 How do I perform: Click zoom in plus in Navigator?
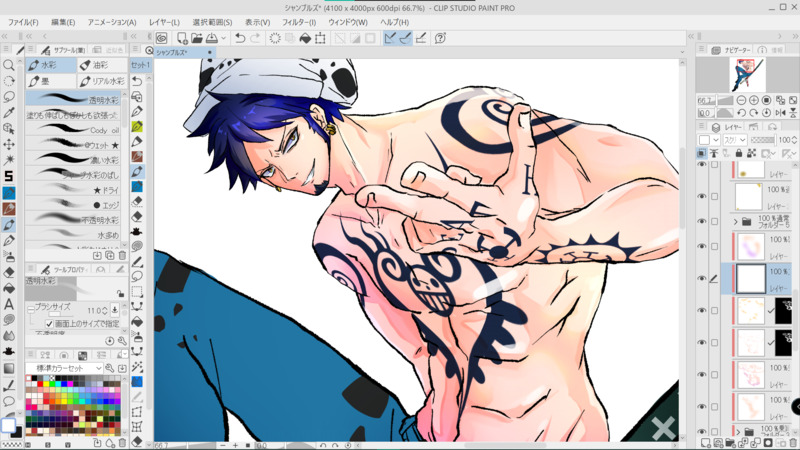[754, 101]
